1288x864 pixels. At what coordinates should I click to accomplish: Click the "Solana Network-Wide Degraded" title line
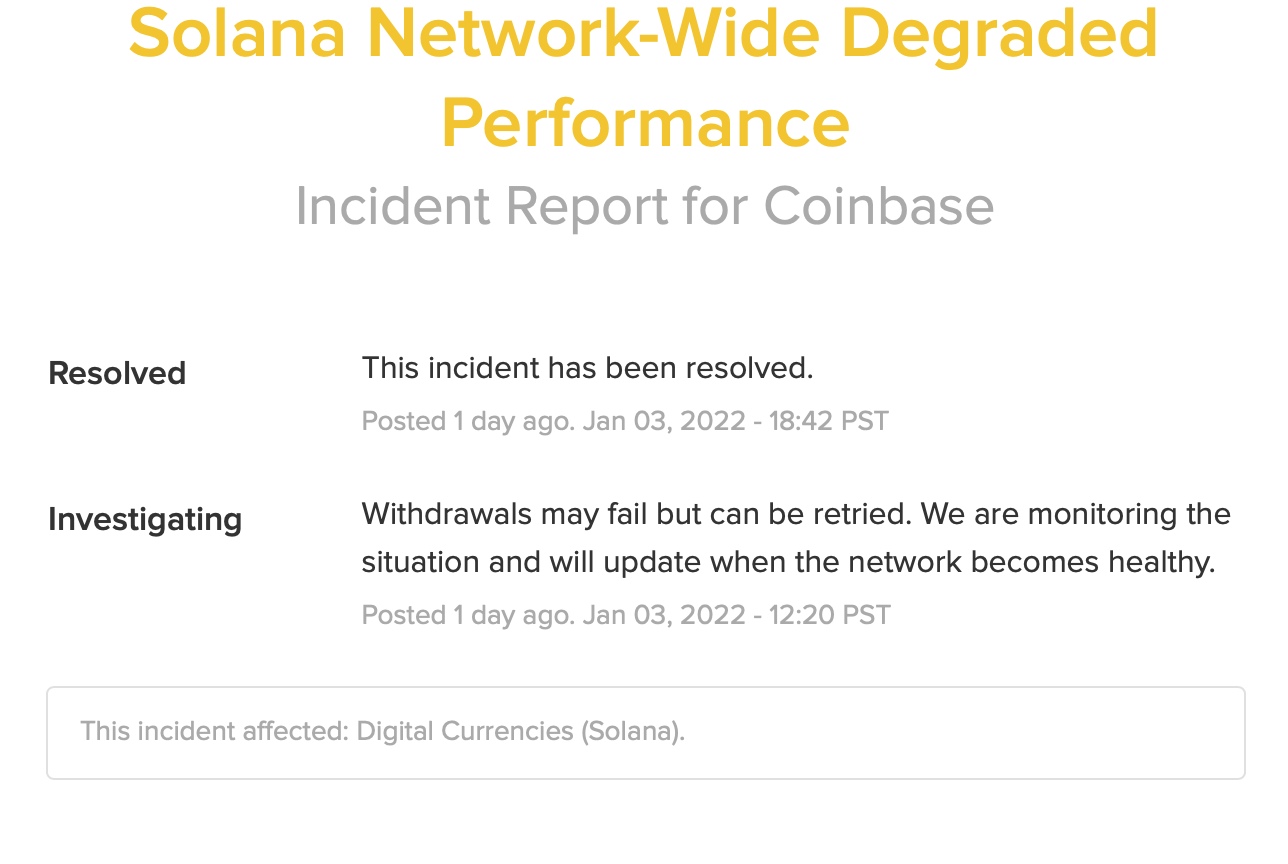(x=643, y=32)
